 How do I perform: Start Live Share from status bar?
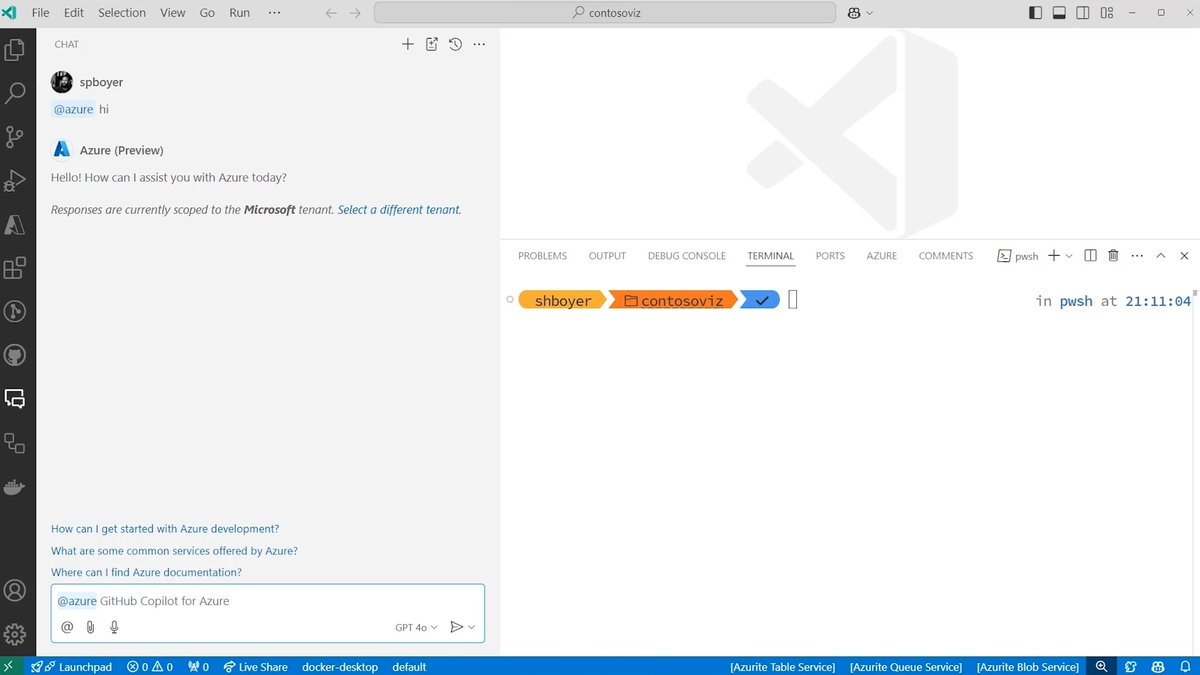[x=255, y=666]
